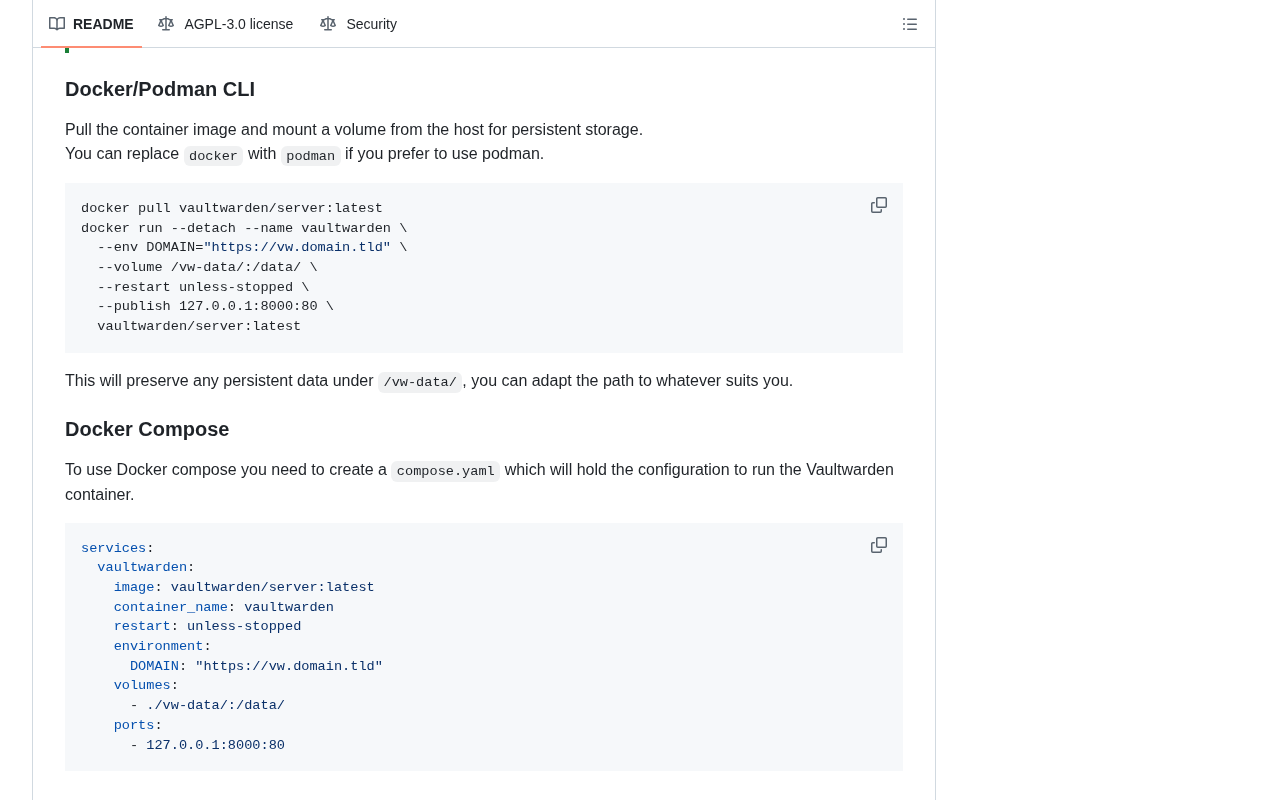This screenshot has height=800, width=1280.
Task: Click the inline 'docker' code word
Action: (213, 156)
